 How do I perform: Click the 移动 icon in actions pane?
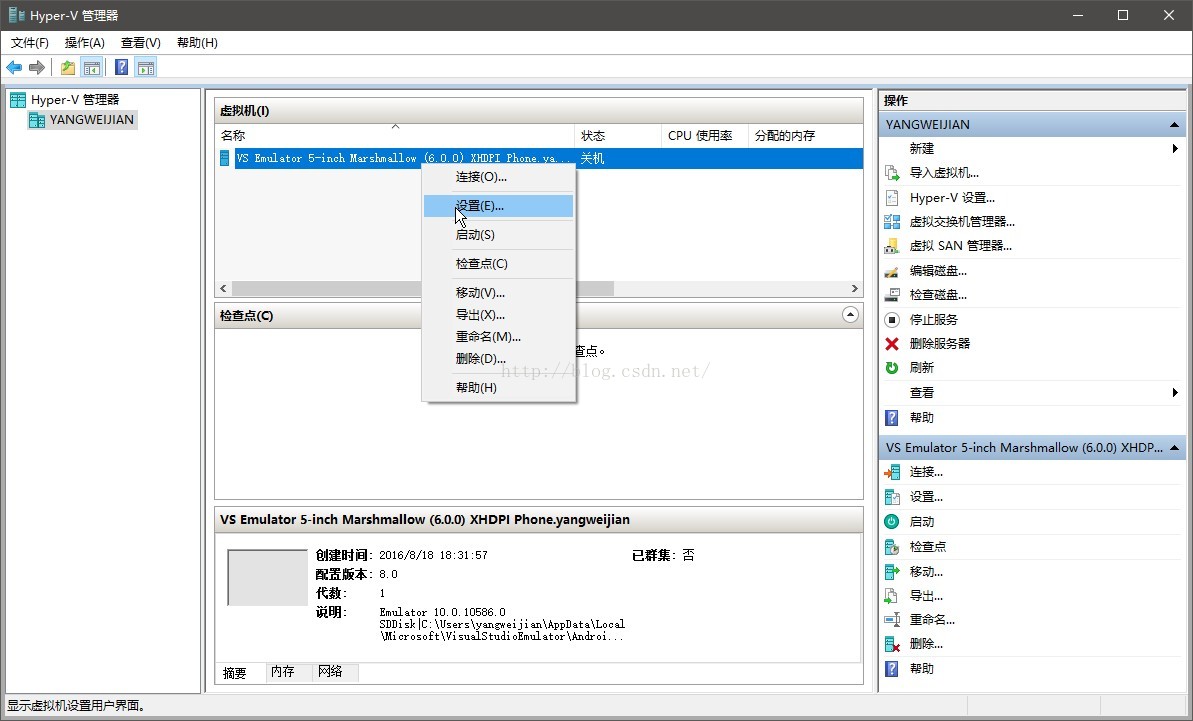coord(892,571)
